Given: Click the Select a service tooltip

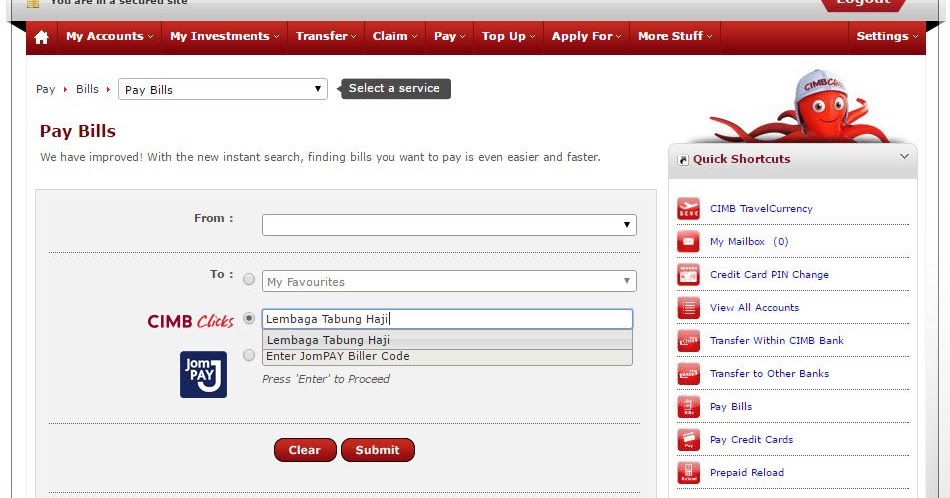Looking at the screenshot, I should click(394, 88).
